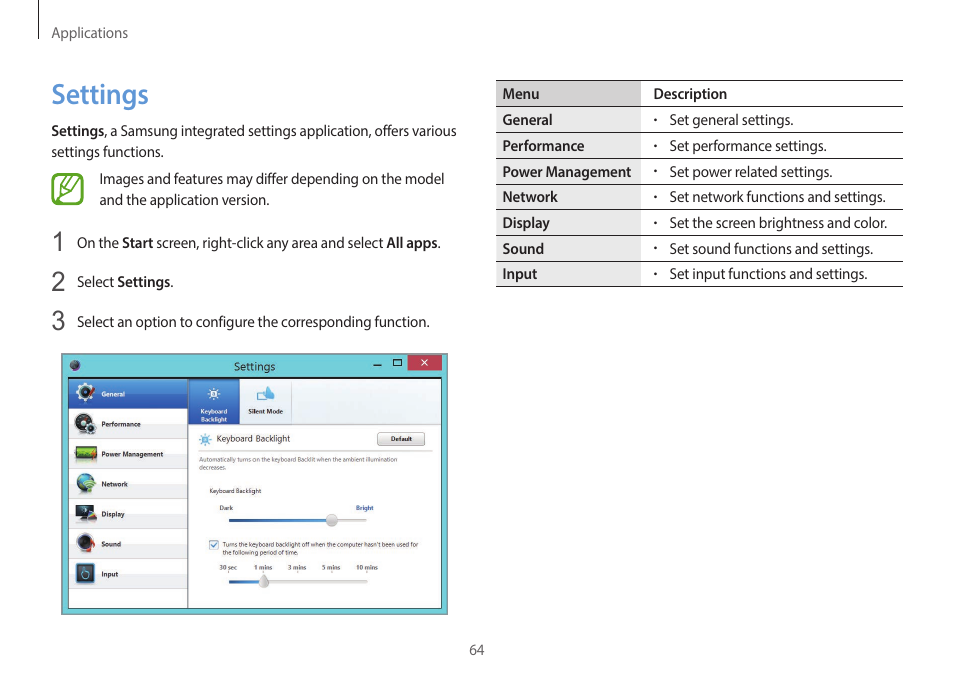Viewport: 954px width, 675px height.
Task: Click the '3 mins' slider label
Action: [297, 567]
